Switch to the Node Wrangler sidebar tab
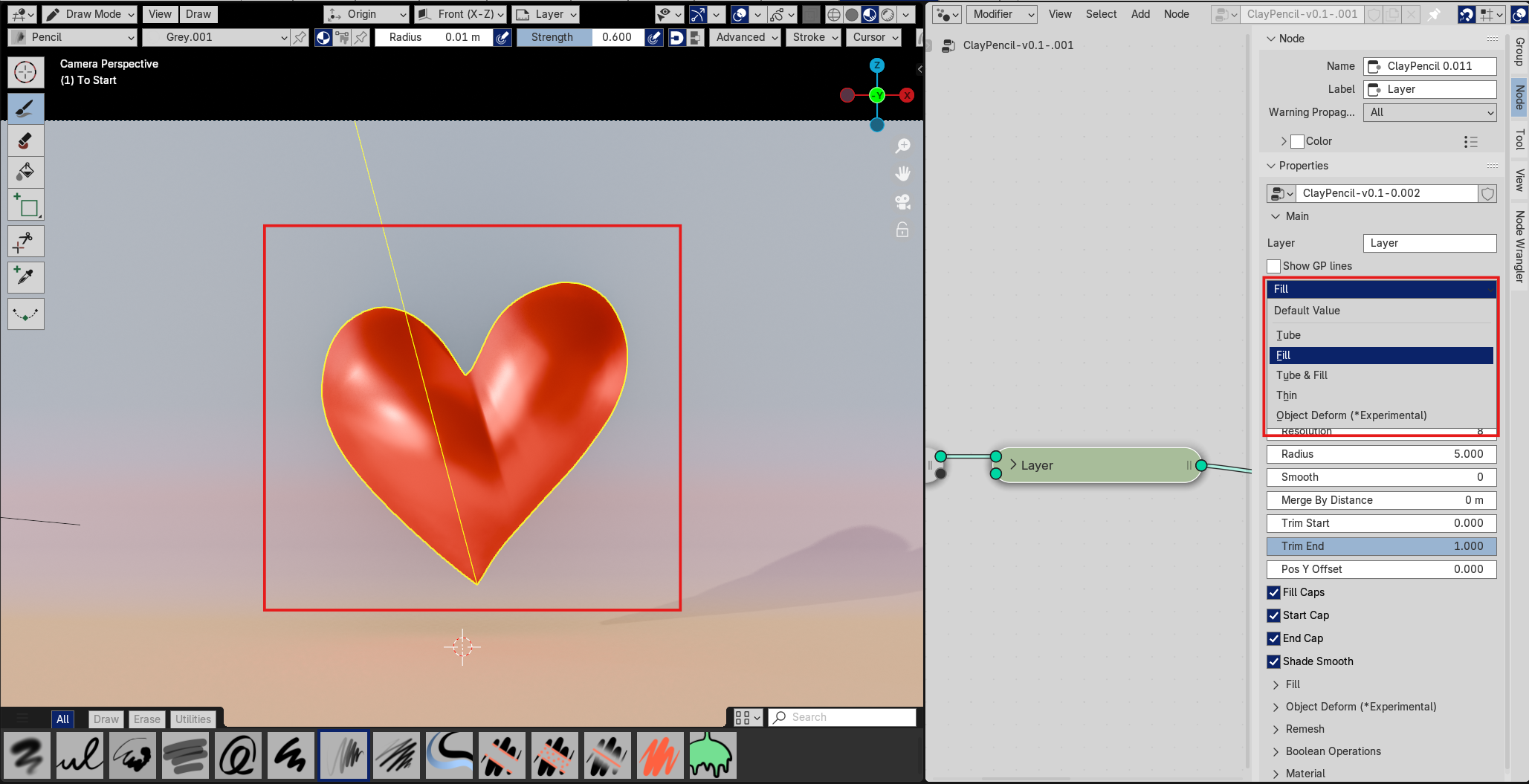 coord(1519,246)
